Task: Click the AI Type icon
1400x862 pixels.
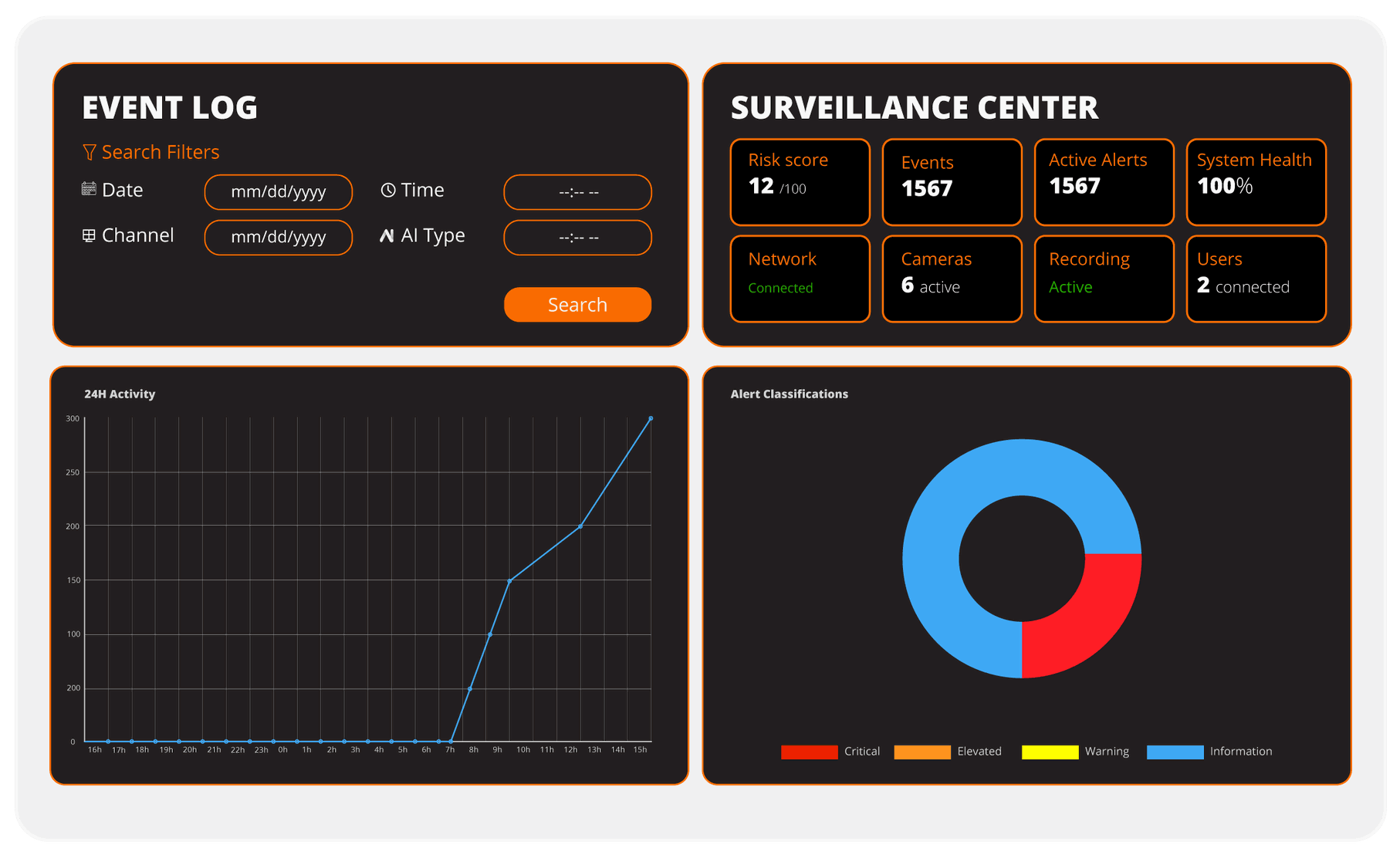Action: [387, 235]
